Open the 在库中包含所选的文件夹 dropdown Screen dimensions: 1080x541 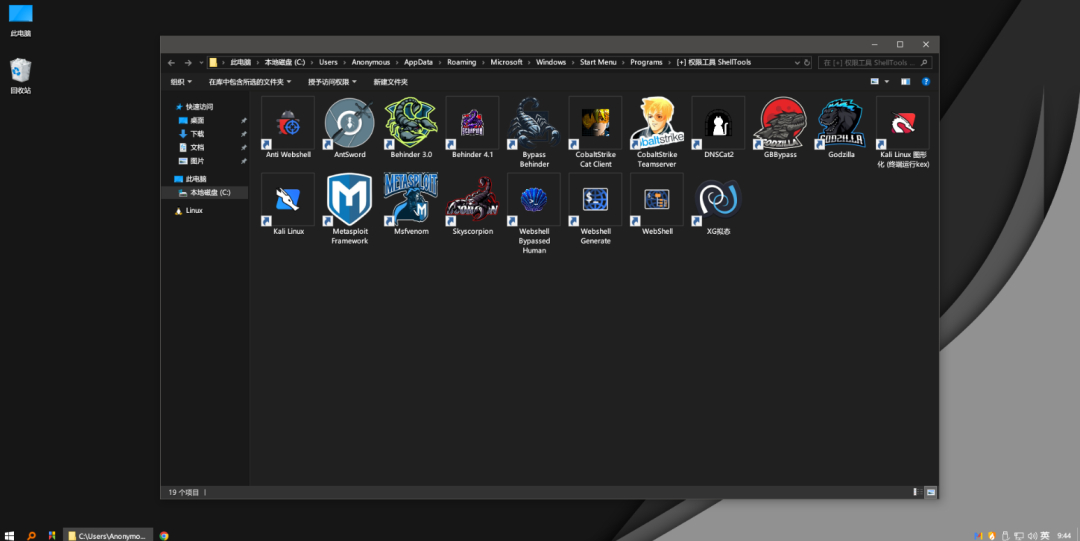coord(250,81)
